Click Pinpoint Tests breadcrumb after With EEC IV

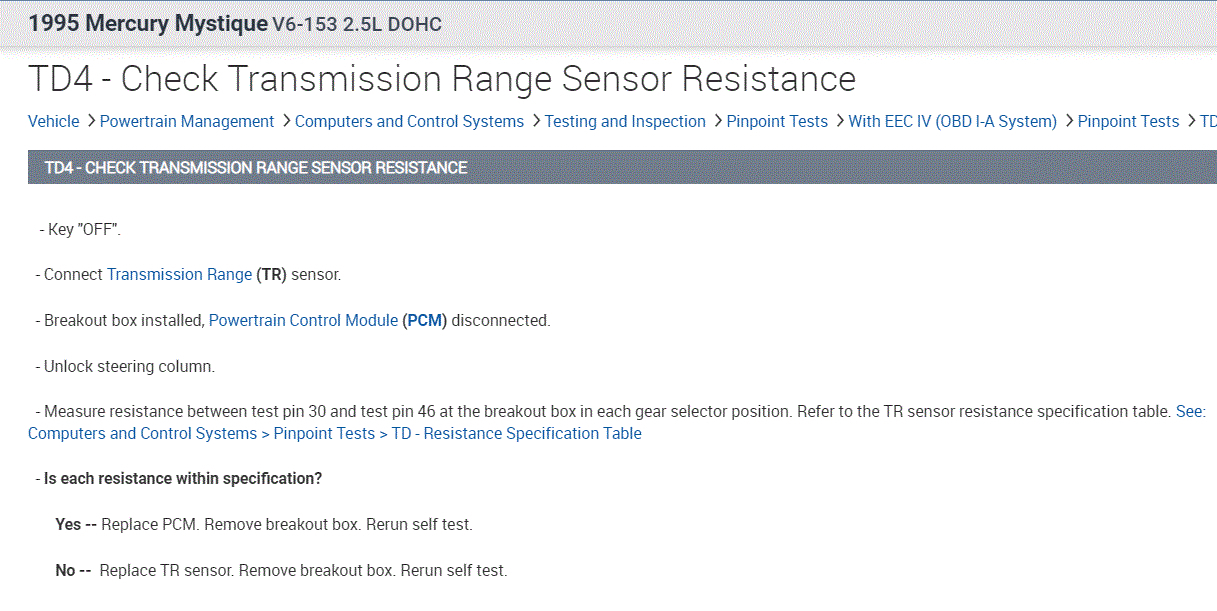(x=1128, y=121)
